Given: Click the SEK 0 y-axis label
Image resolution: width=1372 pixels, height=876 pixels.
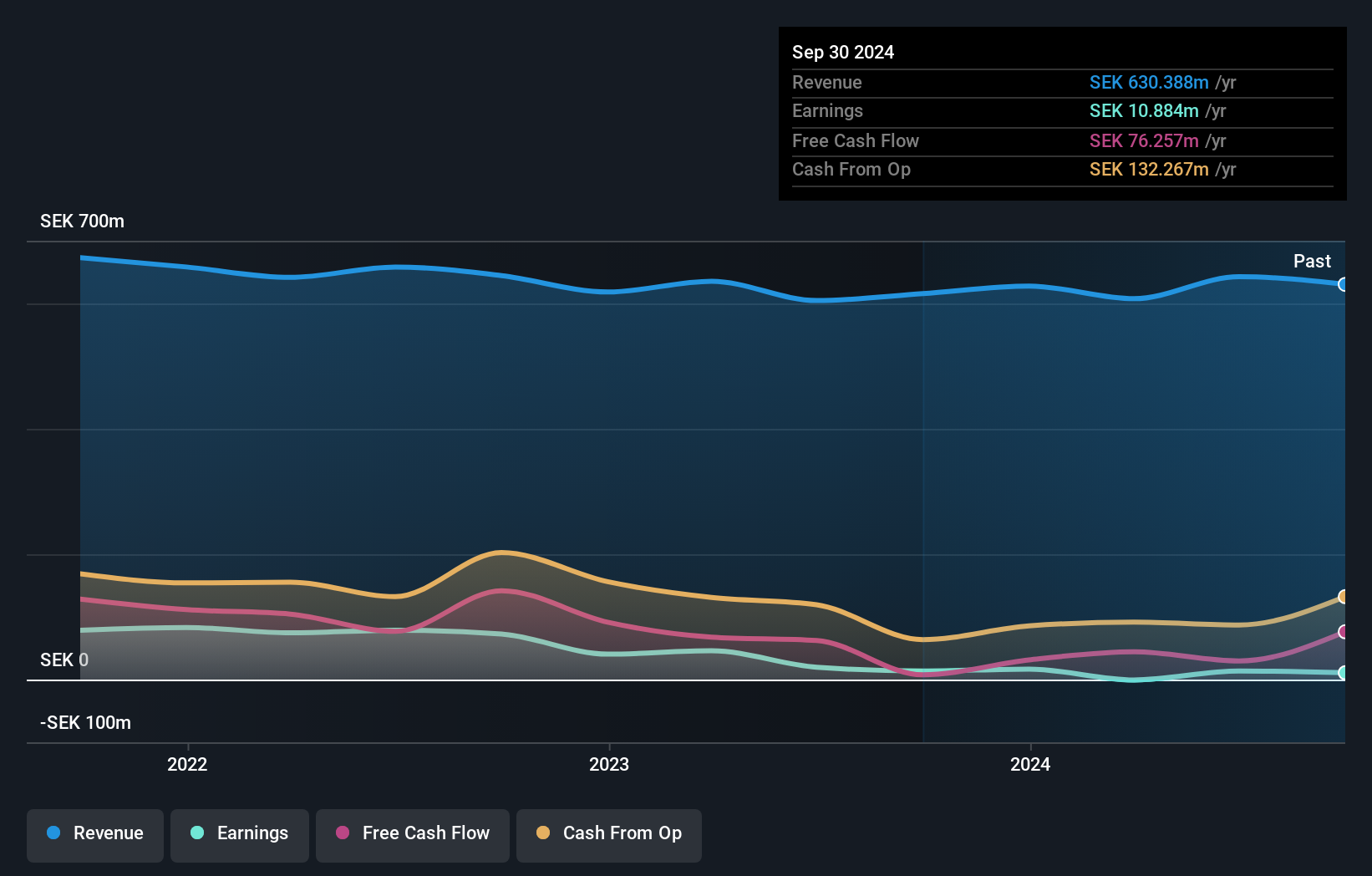Looking at the screenshot, I should [x=64, y=660].
